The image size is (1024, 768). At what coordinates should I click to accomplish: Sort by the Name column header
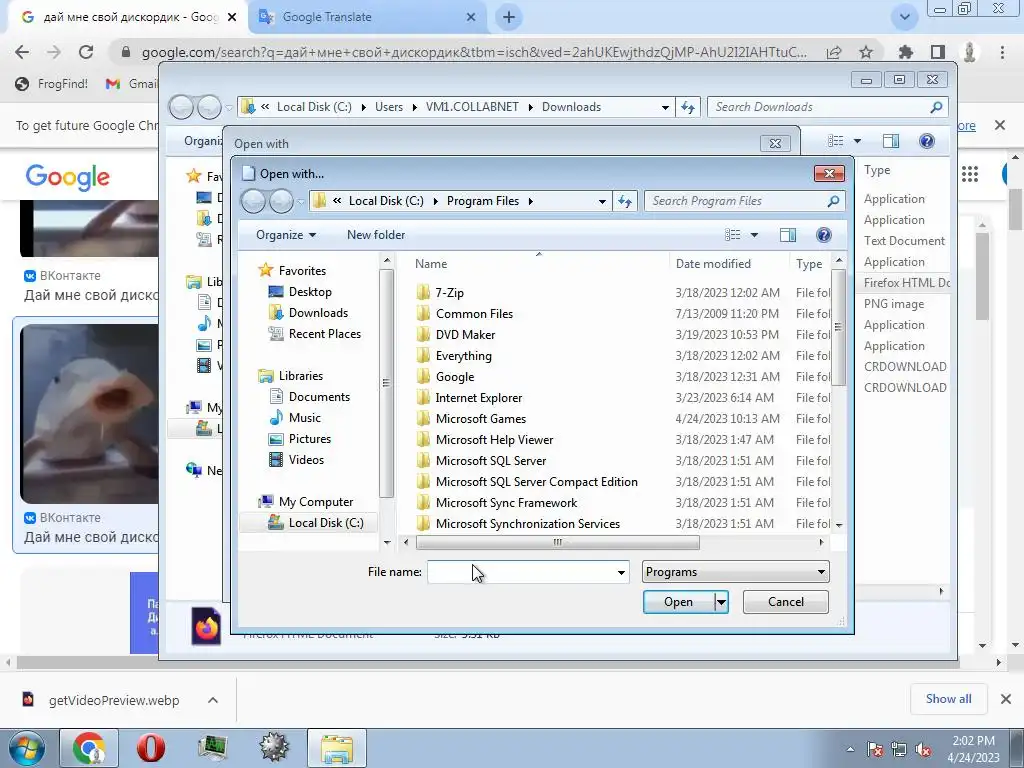coord(431,264)
